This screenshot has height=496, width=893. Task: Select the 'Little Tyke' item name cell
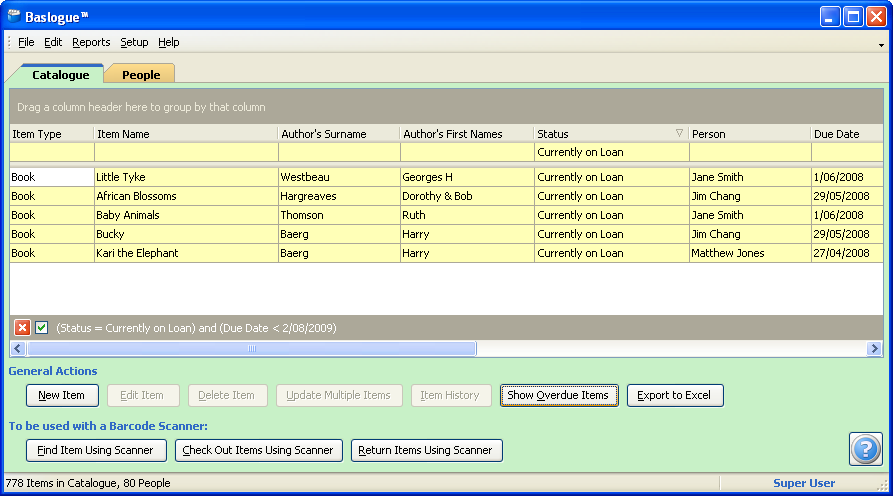point(186,177)
